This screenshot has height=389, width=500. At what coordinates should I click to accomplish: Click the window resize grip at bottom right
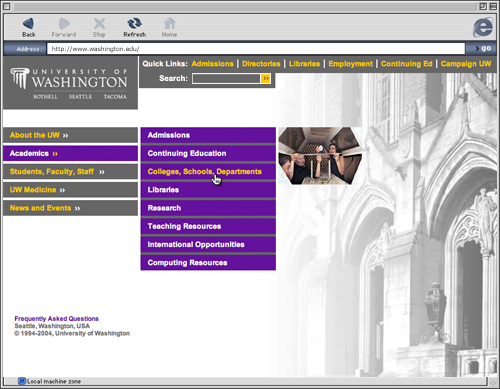tap(493, 381)
